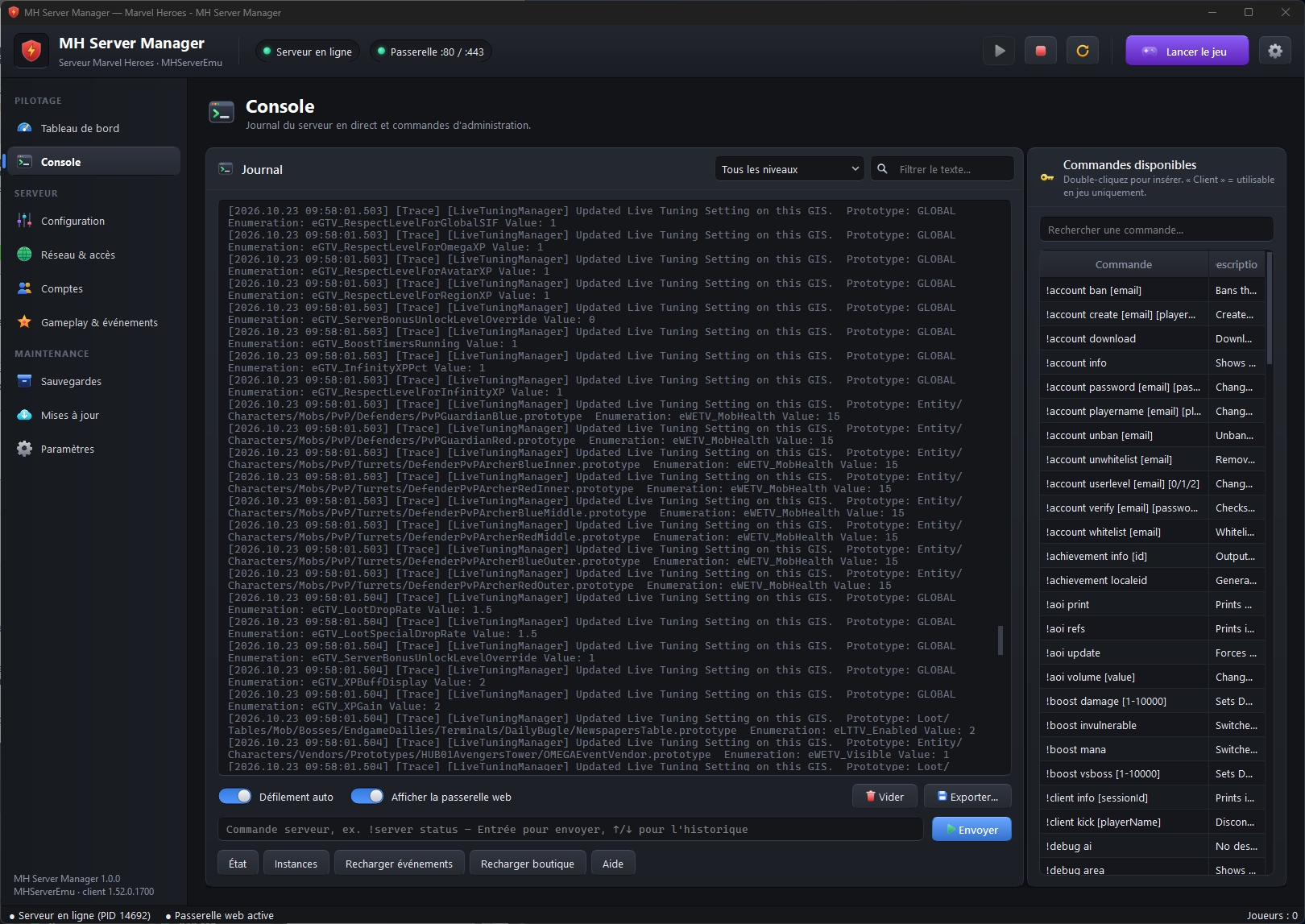Focus the Rechercher une commande field
1305x924 pixels.
[1157, 230]
